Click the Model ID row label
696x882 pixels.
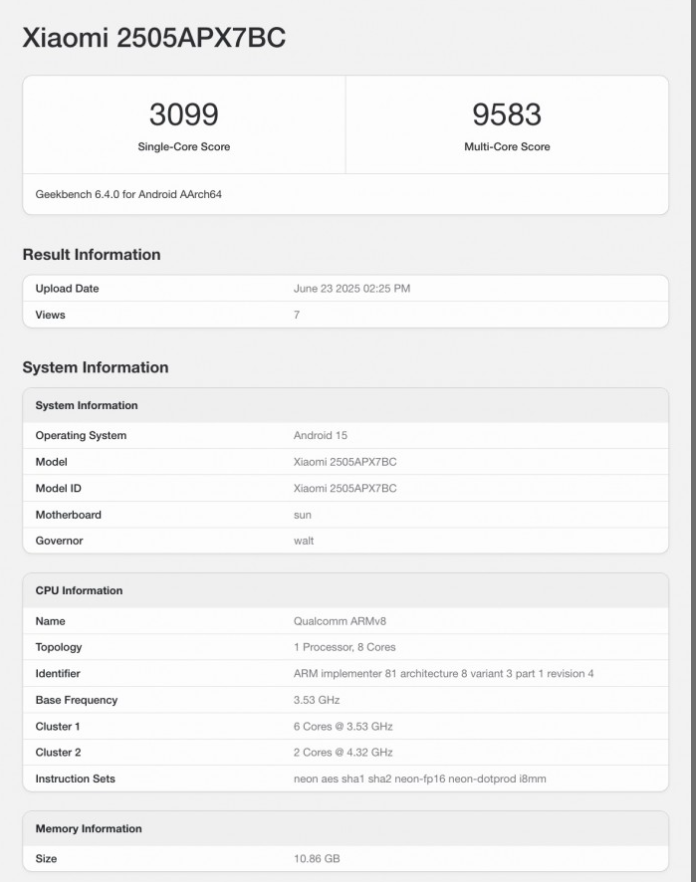62,488
